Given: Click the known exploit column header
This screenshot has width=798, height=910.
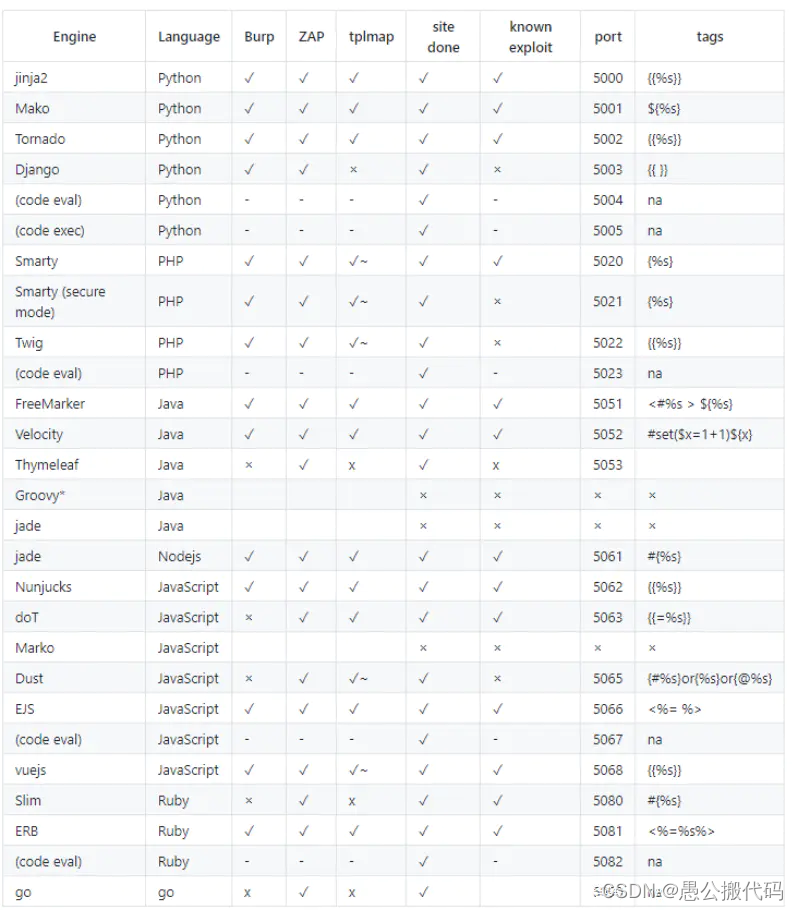Looking at the screenshot, I should click(530, 37).
